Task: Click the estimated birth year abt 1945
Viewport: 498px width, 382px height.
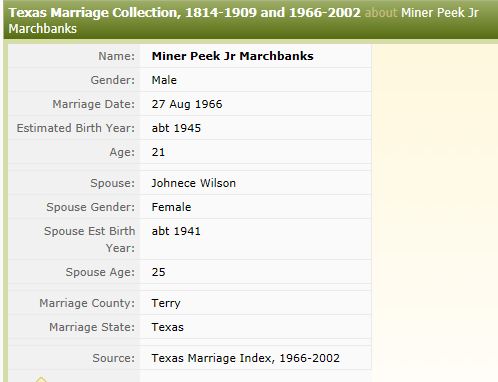Action: 176,128
